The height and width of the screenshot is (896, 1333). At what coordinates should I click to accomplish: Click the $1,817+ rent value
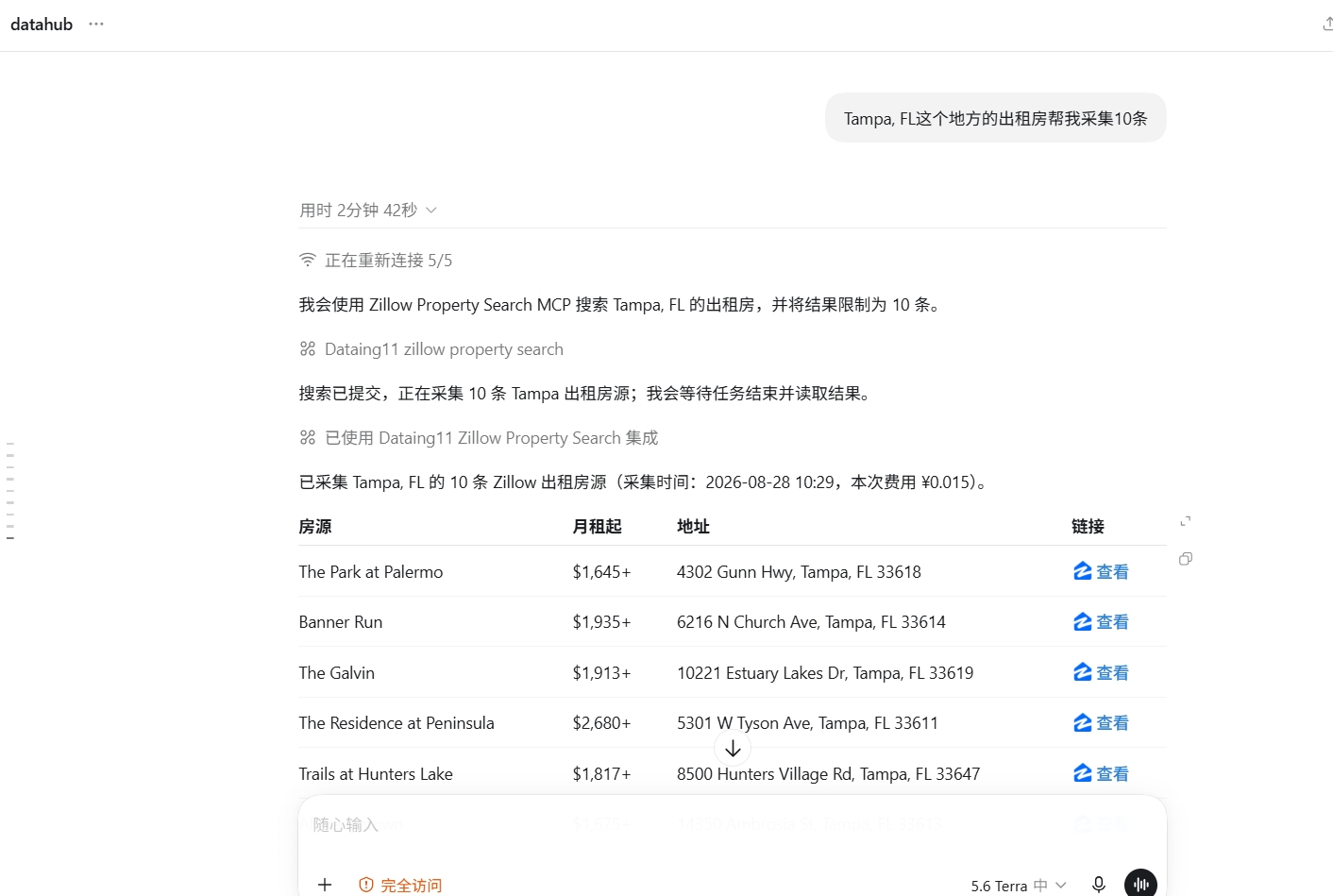(601, 773)
